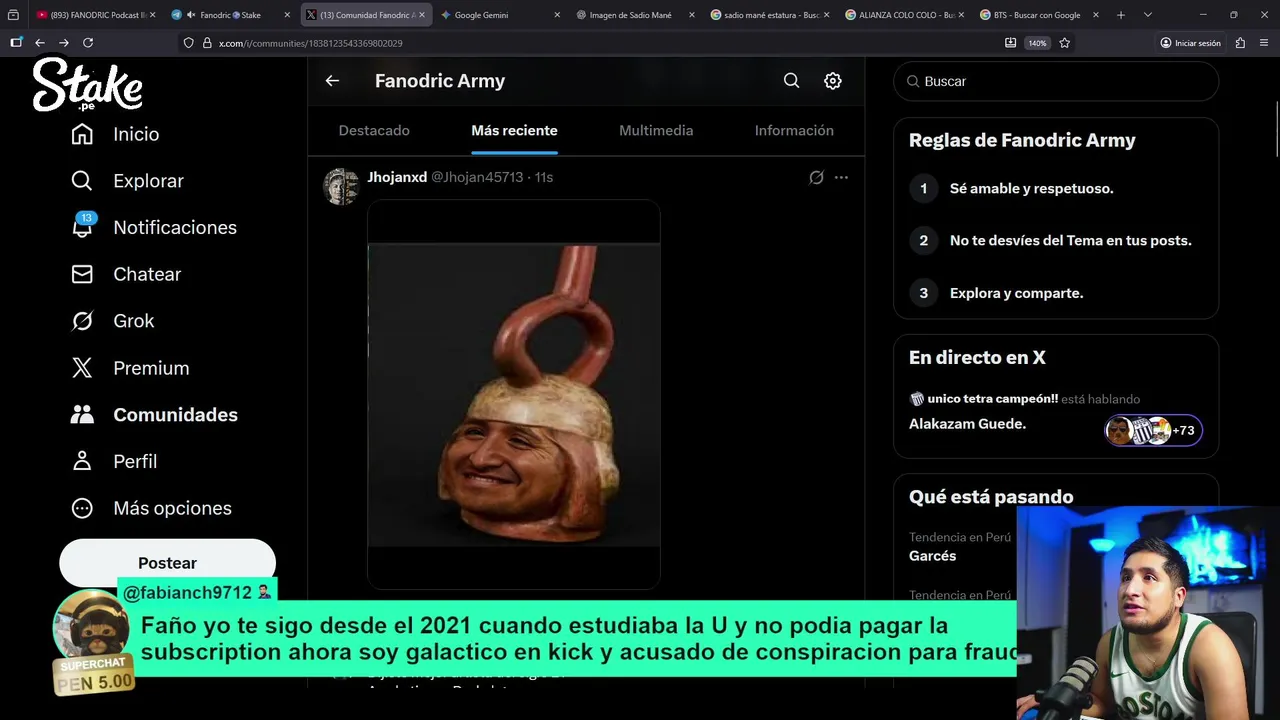The width and height of the screenshot is (1280, 720).
Task: Open Jhojanxd's avatar picture
Action: tap(341, 186)
